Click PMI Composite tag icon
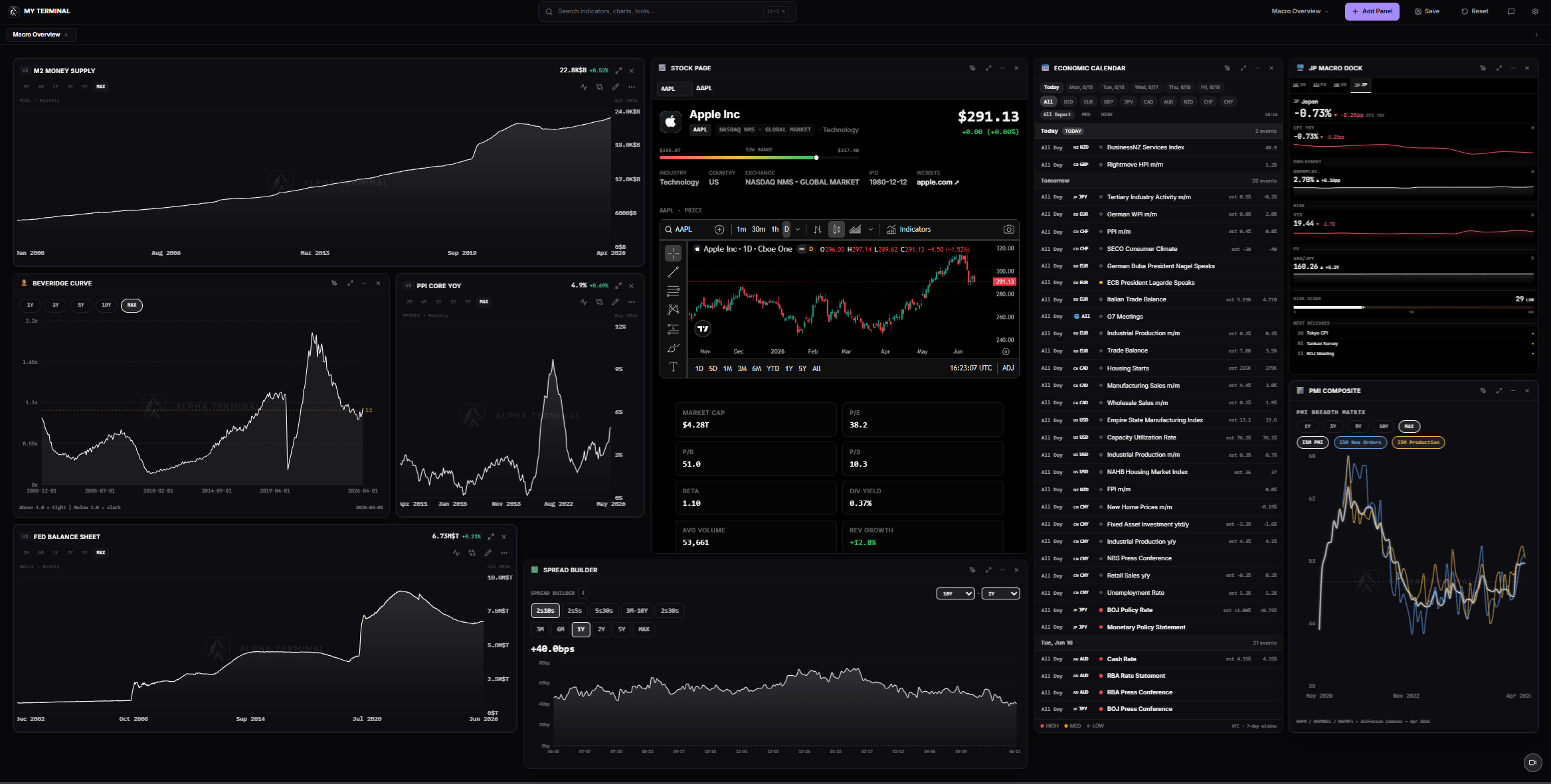Image resolution: width=1551 pixels, height=784 pixels. coord(1483,390)
